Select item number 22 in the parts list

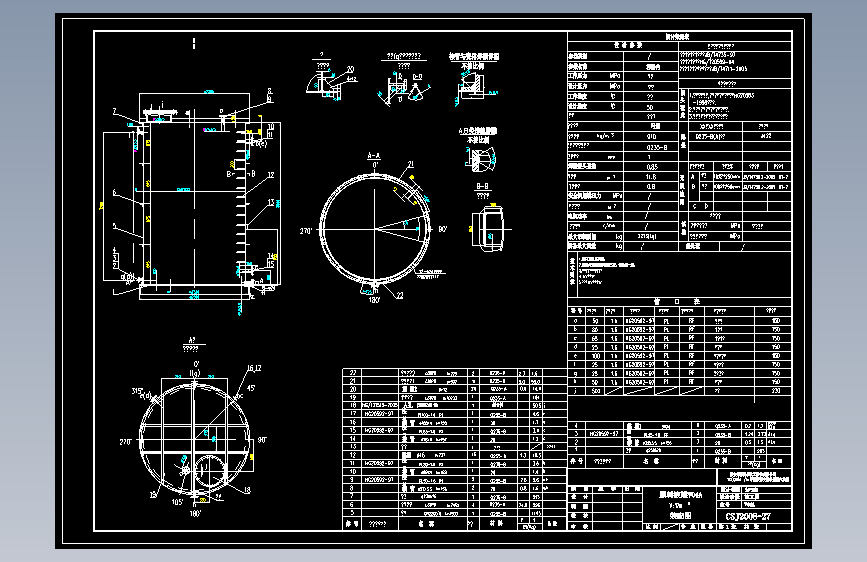point(352,373)
